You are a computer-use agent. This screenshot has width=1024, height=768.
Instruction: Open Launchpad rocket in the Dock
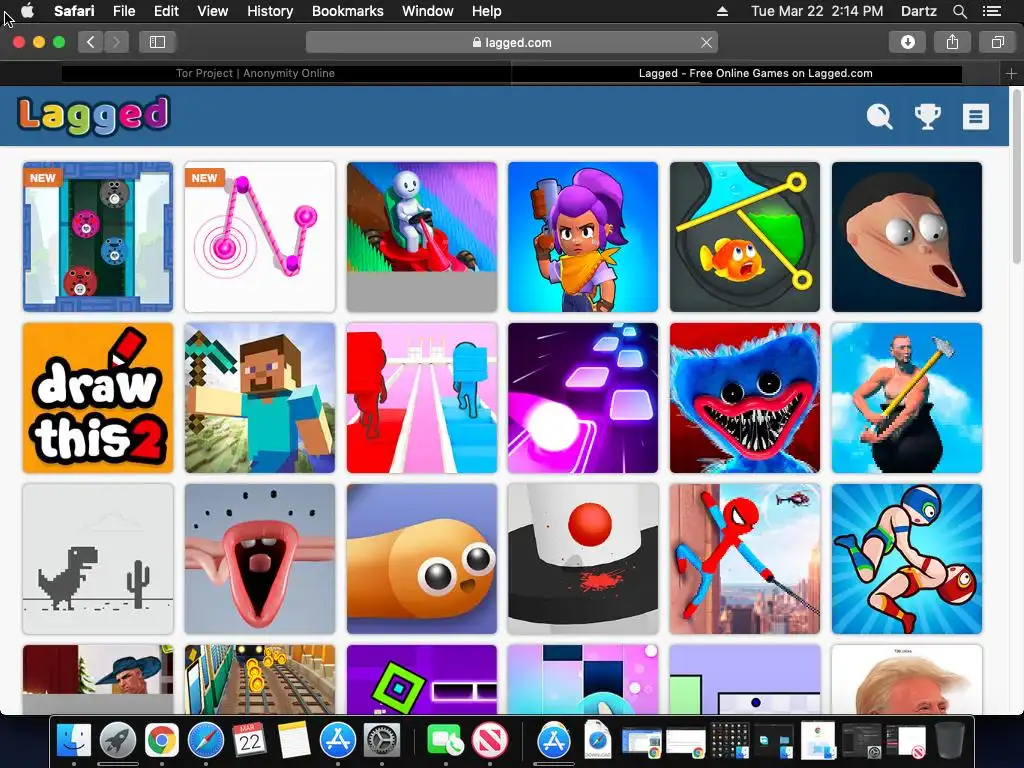click(118, 741)
